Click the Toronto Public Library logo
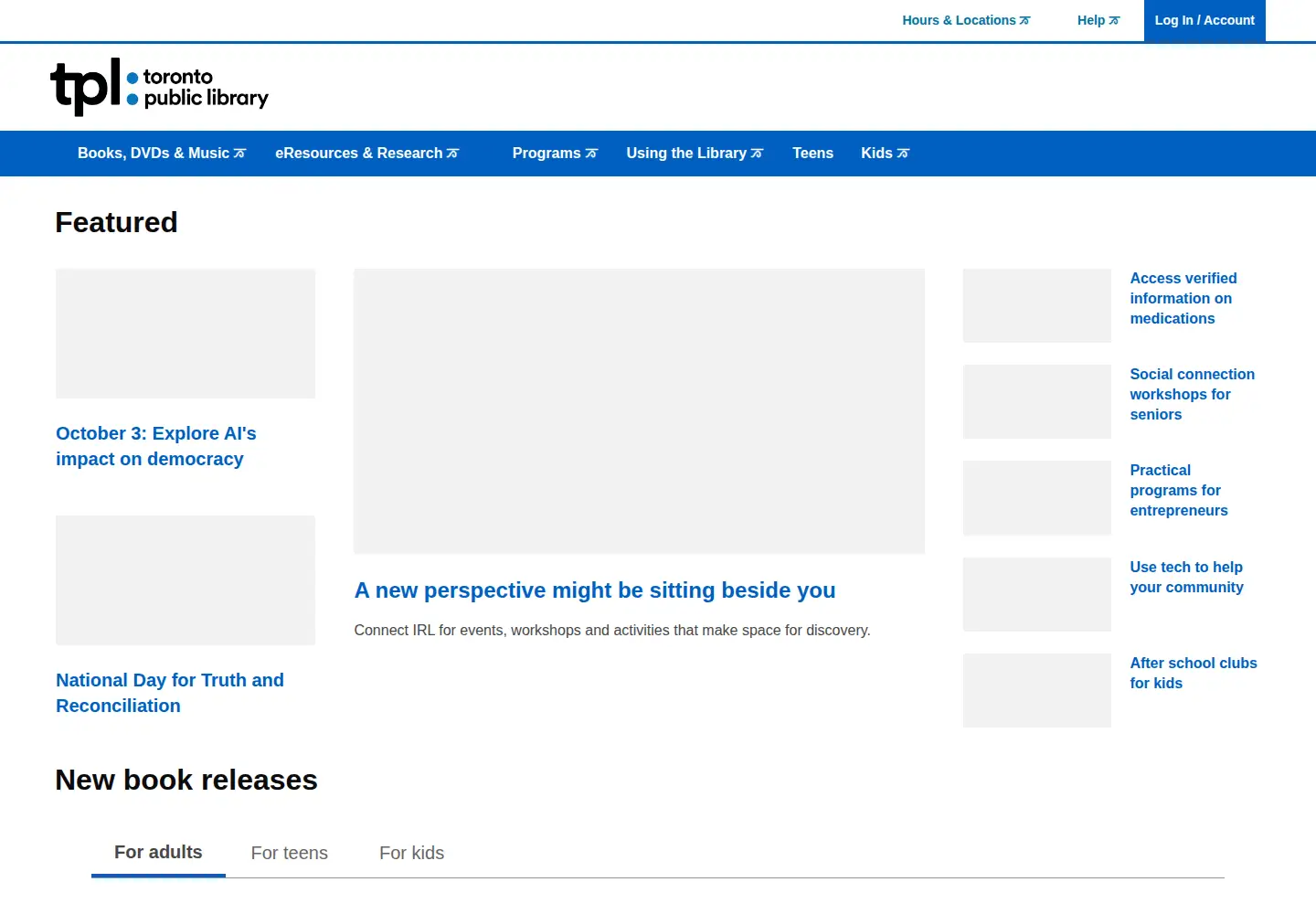Image resolution: width=1316 pixels, height=914 pixels. (159, 87)
